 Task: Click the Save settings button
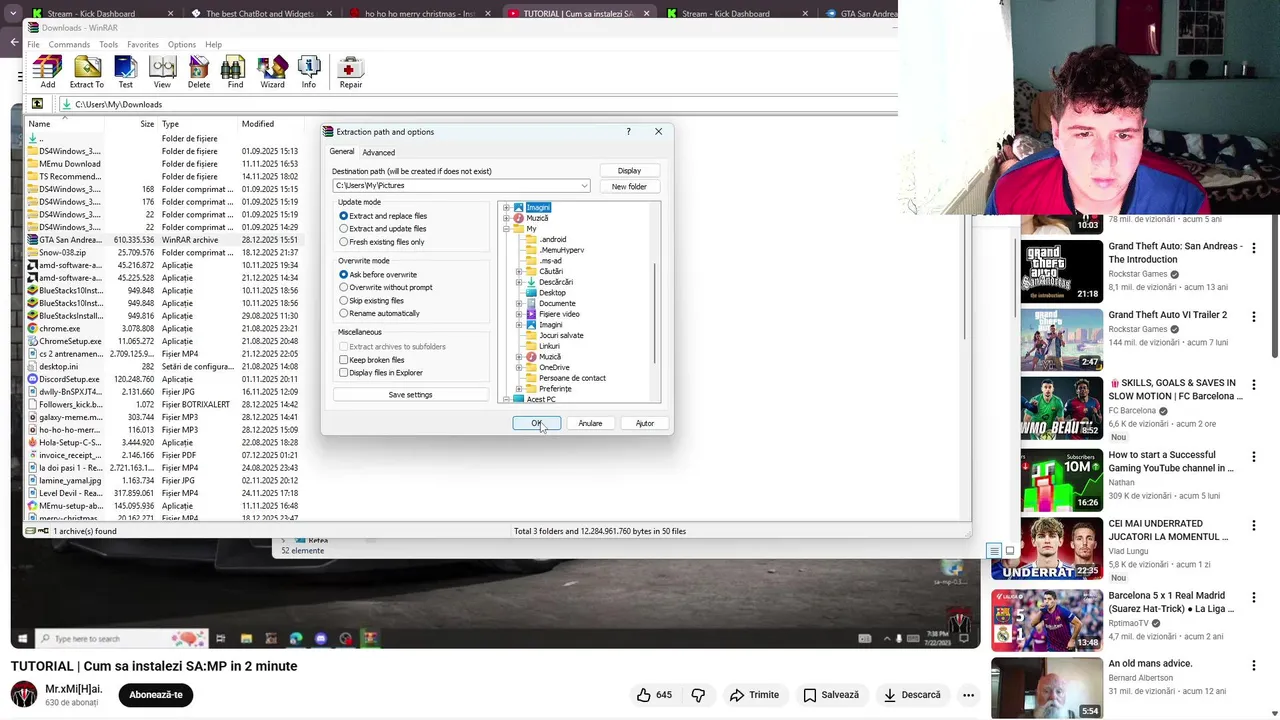point(410,395)
